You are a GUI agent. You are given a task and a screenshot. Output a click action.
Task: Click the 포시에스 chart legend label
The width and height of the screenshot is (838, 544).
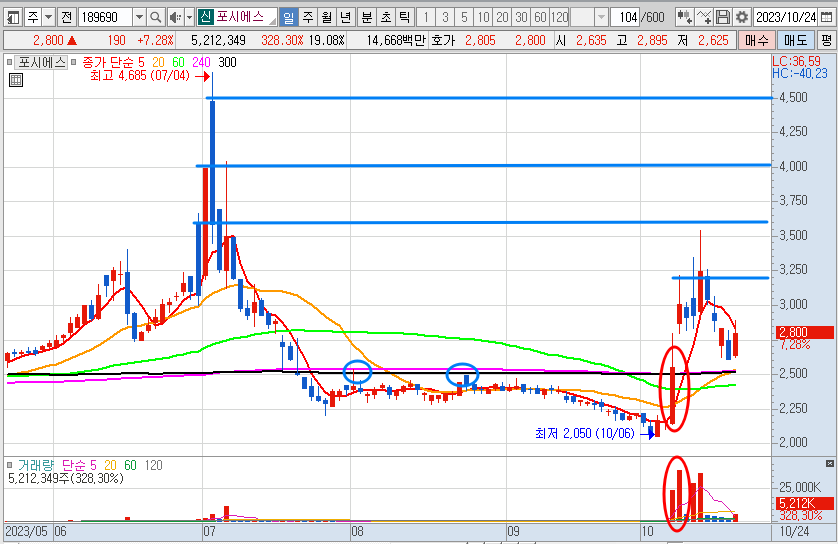pyautogui.click(x=41, y=63)
